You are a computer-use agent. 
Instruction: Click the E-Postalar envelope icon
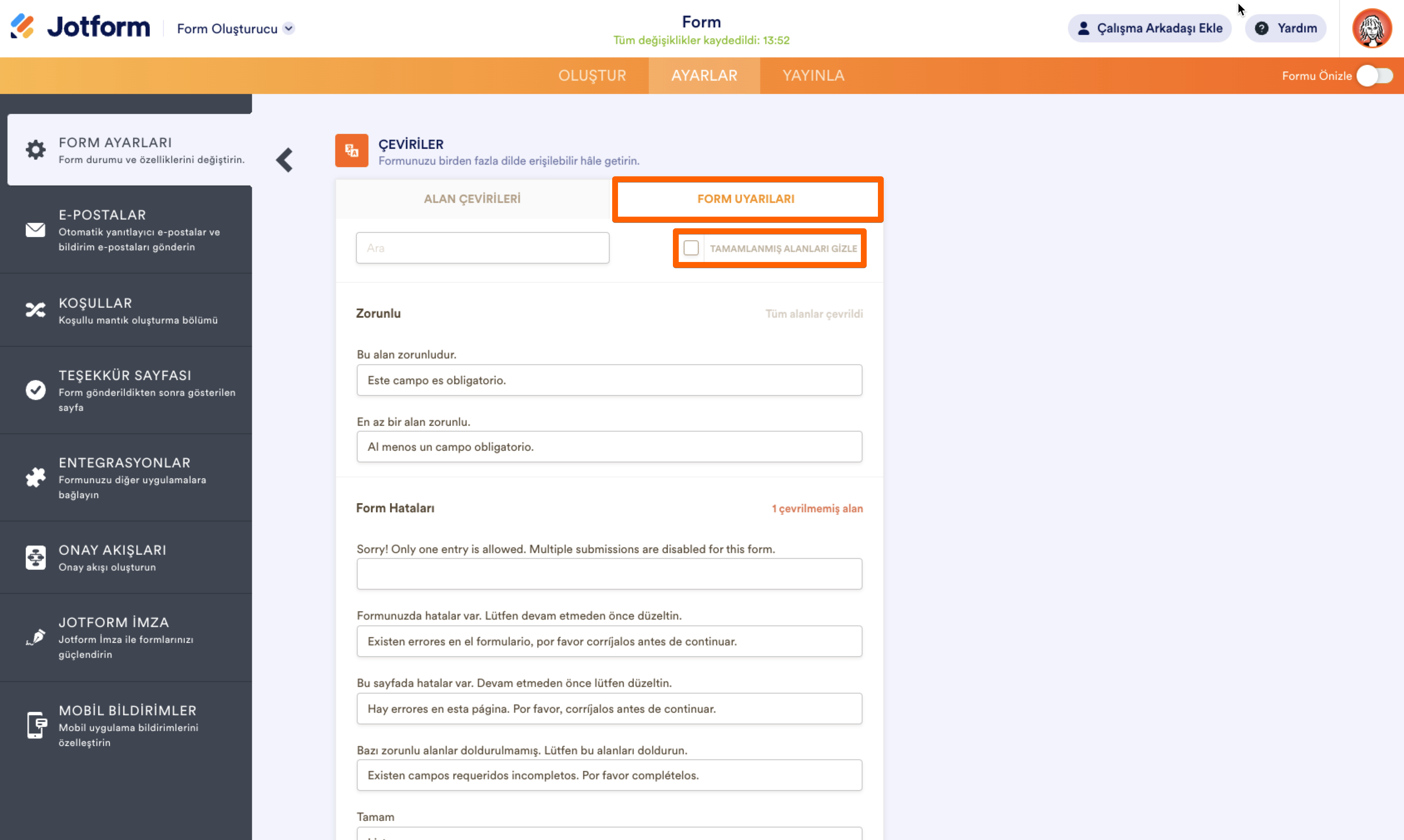click(x=35, y=230)
